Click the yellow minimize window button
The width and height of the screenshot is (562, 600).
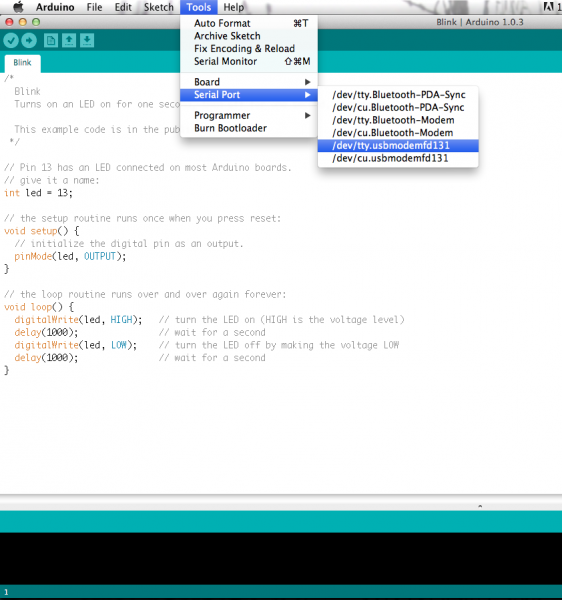(x=23, y=22)
